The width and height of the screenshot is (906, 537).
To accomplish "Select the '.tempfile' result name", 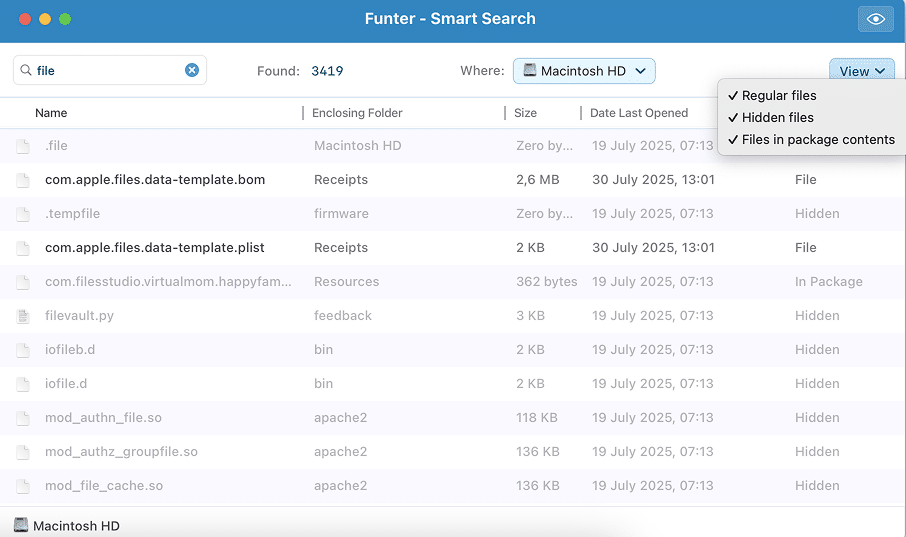I will tap(72, 214).
